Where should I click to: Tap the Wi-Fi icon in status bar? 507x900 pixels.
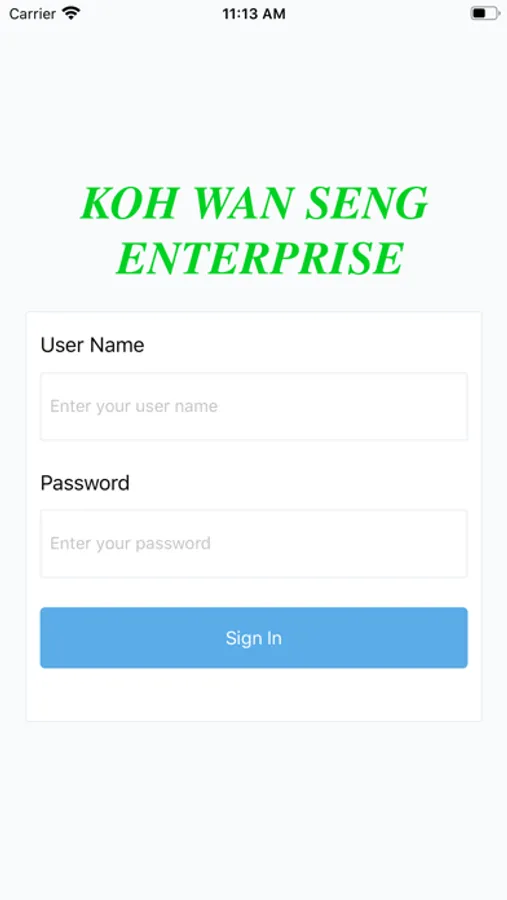coord(71,13)
